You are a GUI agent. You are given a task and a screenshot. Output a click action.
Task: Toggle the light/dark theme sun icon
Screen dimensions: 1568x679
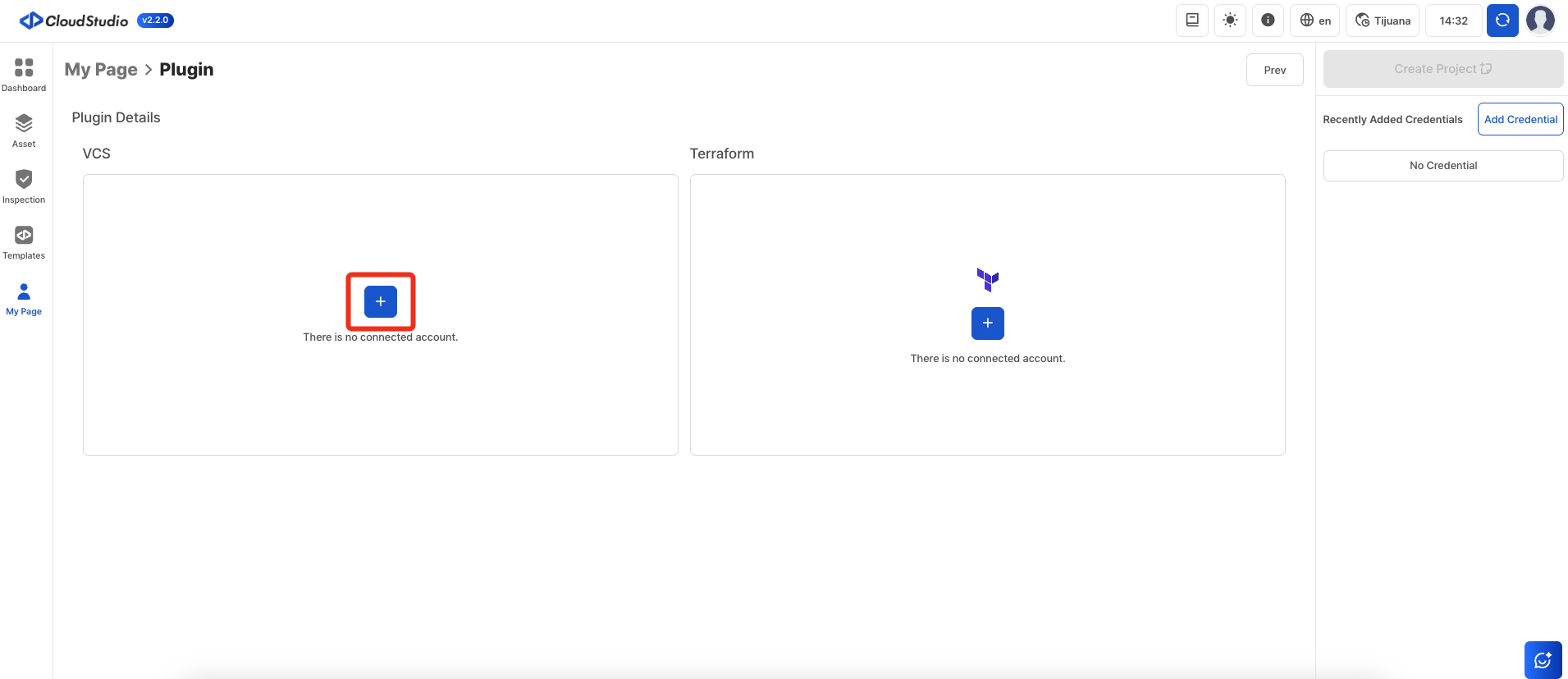point(1230,21)
